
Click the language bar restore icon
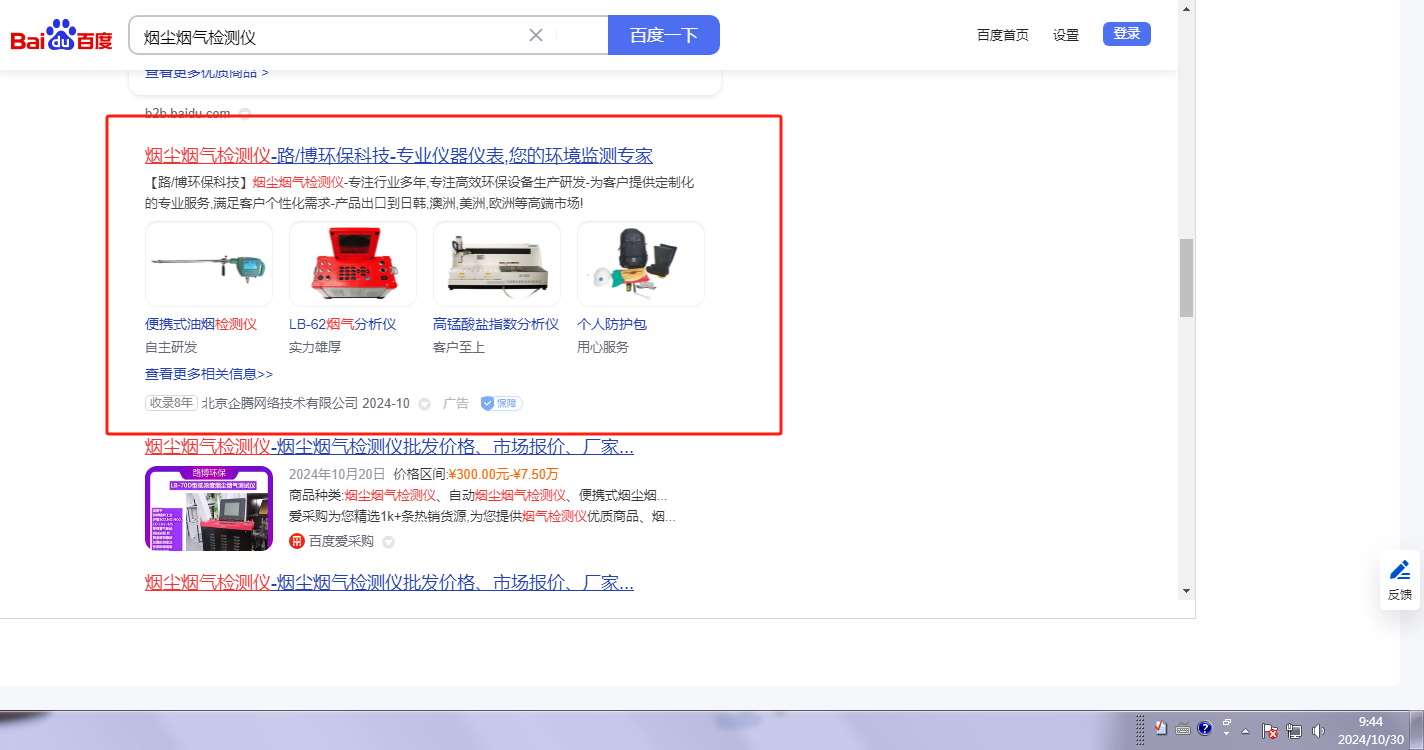(x=1227, y=722)
